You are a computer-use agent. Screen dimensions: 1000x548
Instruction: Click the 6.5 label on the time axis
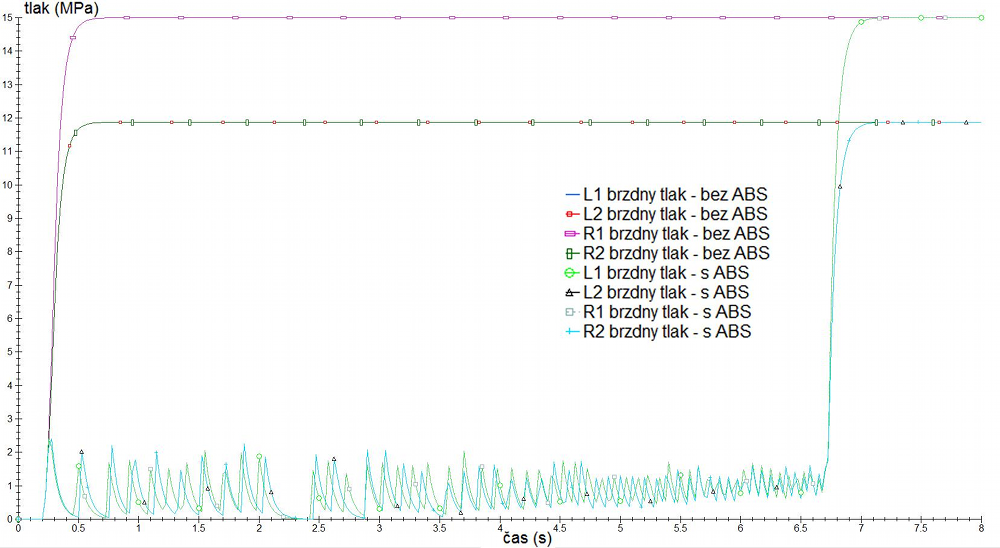(800, 528)
